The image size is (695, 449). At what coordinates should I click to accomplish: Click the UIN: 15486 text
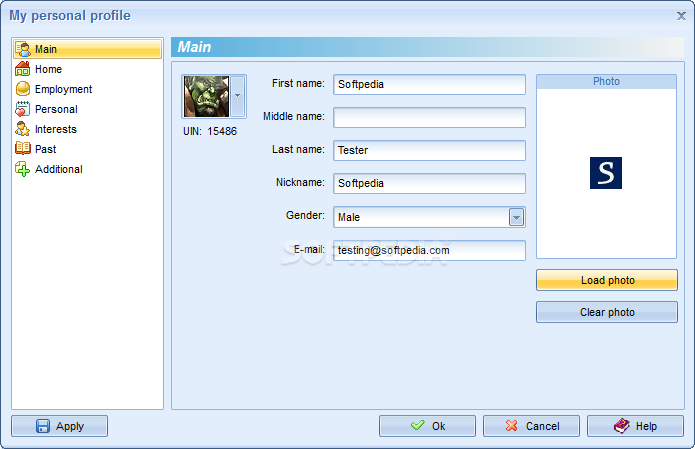click(210, 131)
